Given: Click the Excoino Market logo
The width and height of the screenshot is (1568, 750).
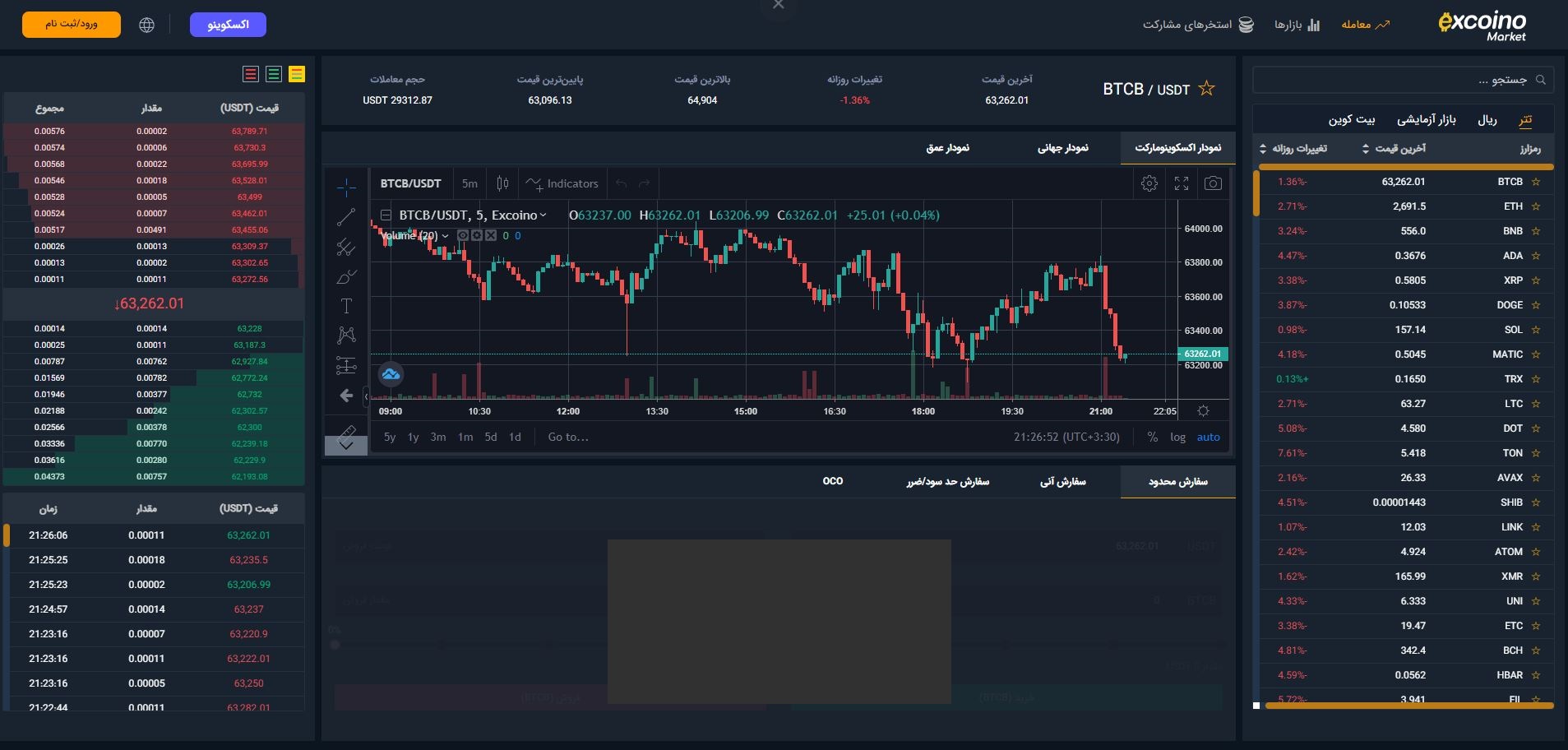Looking at the screenshot, I should (x=1482, y=25).
